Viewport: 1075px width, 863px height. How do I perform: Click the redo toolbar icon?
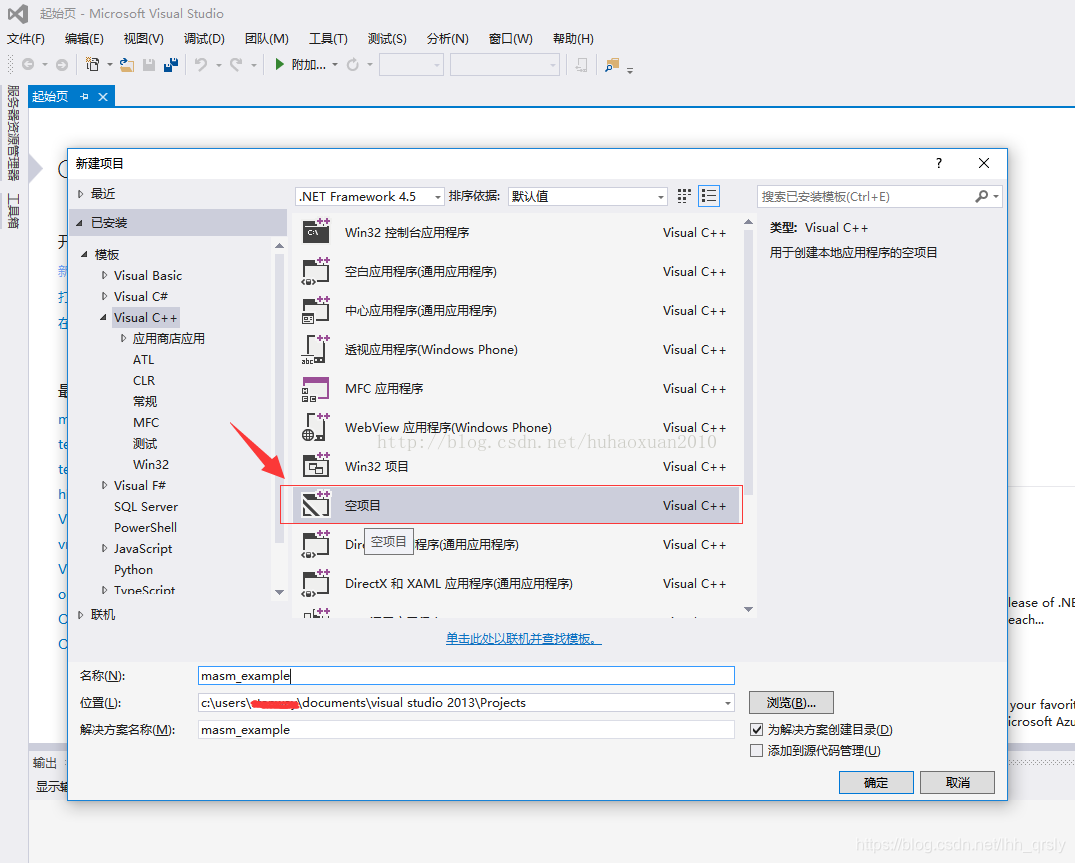(236, 64)
